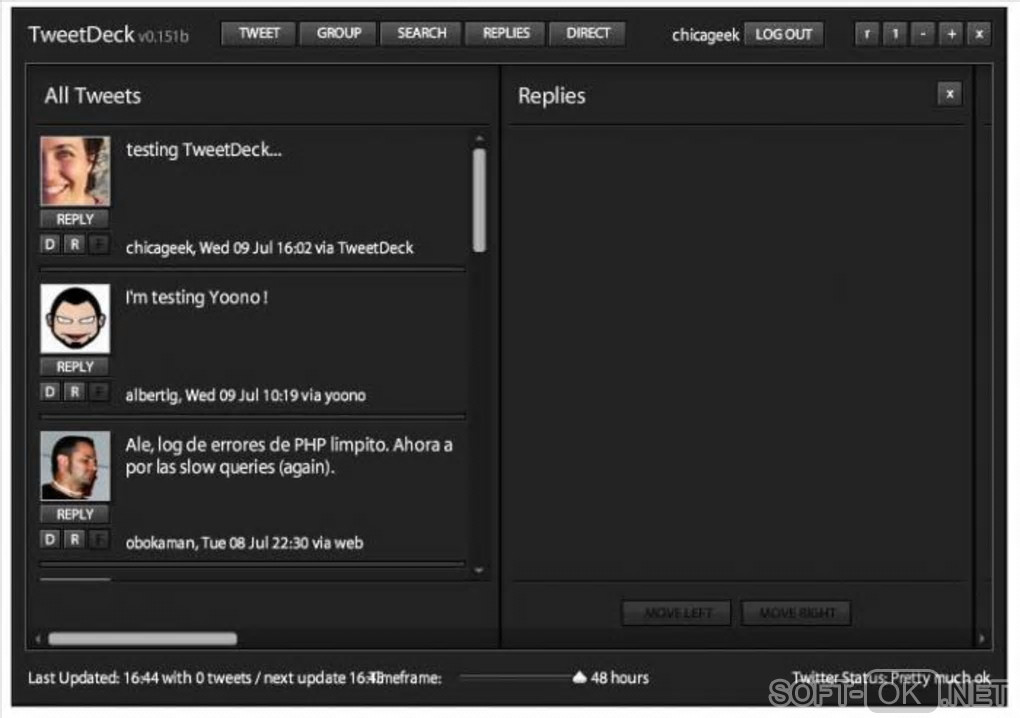Screen dimensions: 1020x718
Task: Open the DIRECT messages column
Action: (587, 33)
